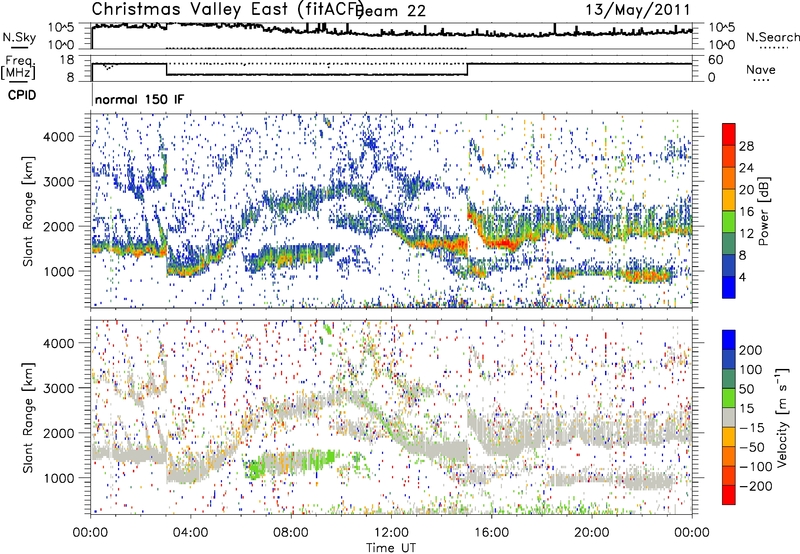This screenshot has width=800, height=554.
Task: Click the "-15" velocity colorbar tick
Action: click(752, 428)
